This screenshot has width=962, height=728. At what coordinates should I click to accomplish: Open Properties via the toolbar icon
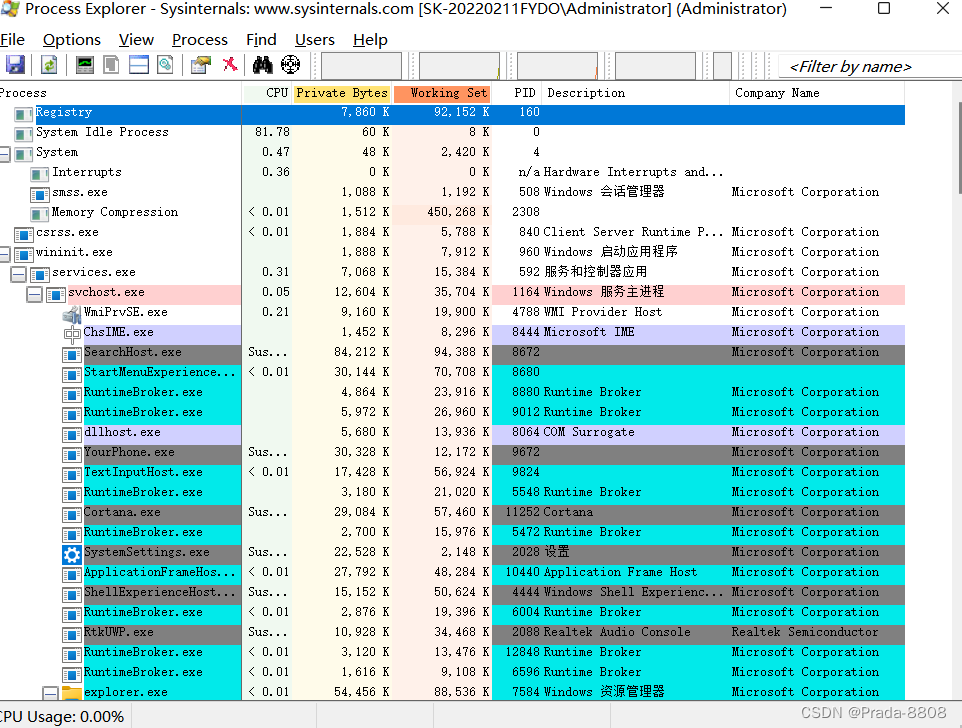[x=201, y=64]
